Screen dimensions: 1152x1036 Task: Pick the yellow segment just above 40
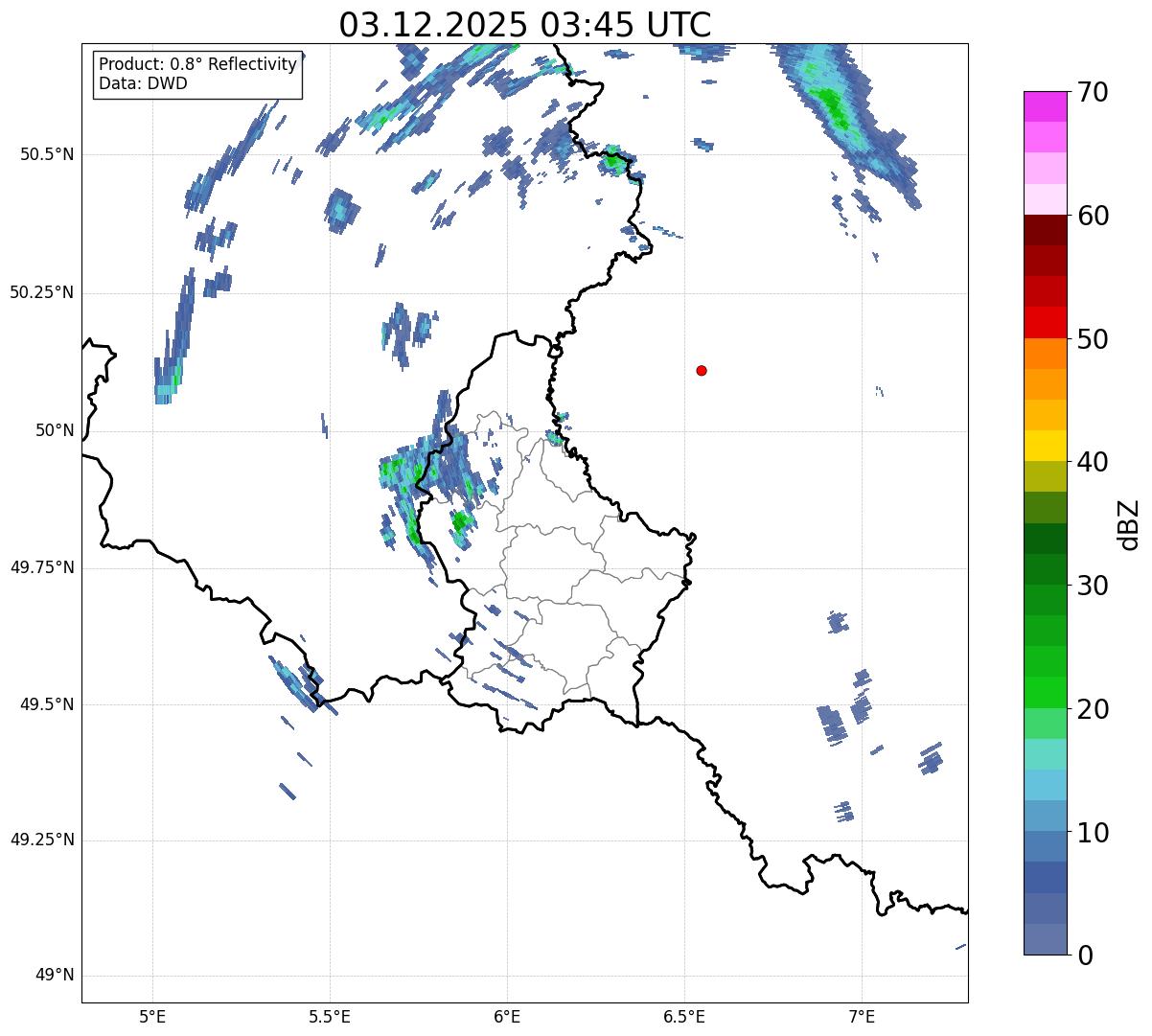pyautogui.click(x=1045, y=446)
